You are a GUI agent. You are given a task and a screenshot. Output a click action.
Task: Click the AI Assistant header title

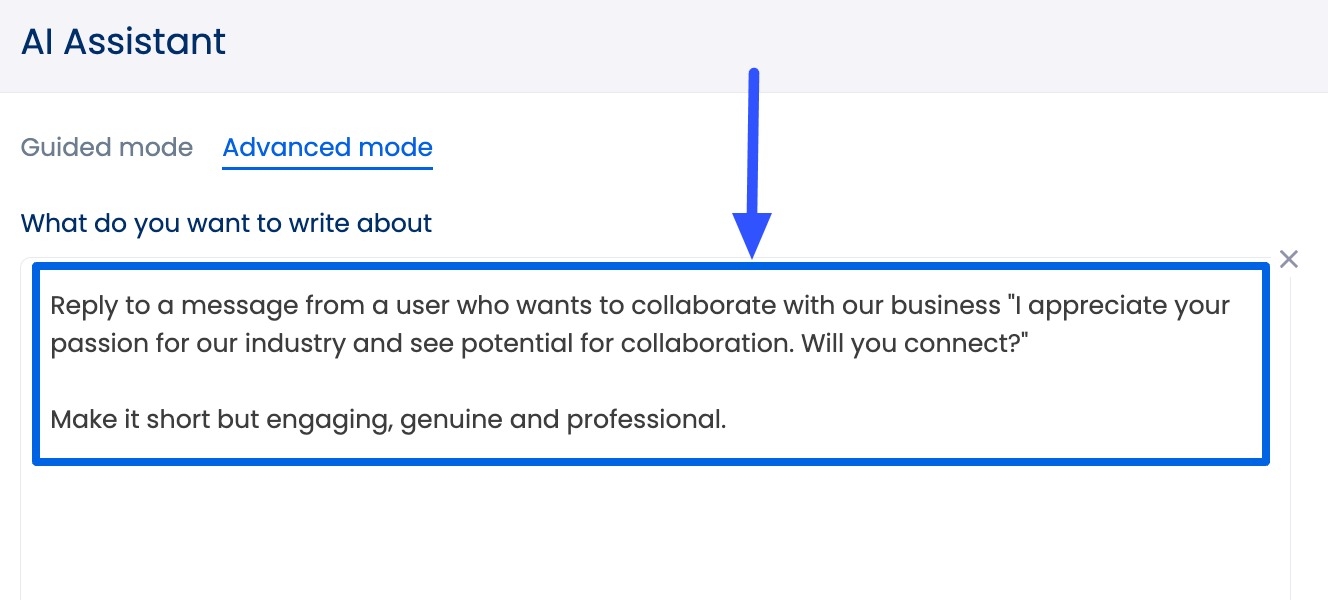click(123, 42)
